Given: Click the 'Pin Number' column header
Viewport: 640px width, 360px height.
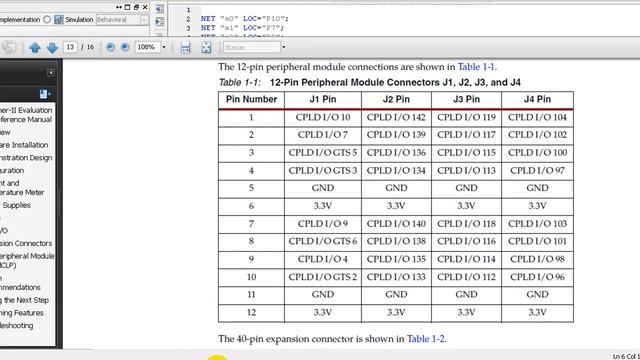Looking at the screenshot, I should tap(251, 99).
